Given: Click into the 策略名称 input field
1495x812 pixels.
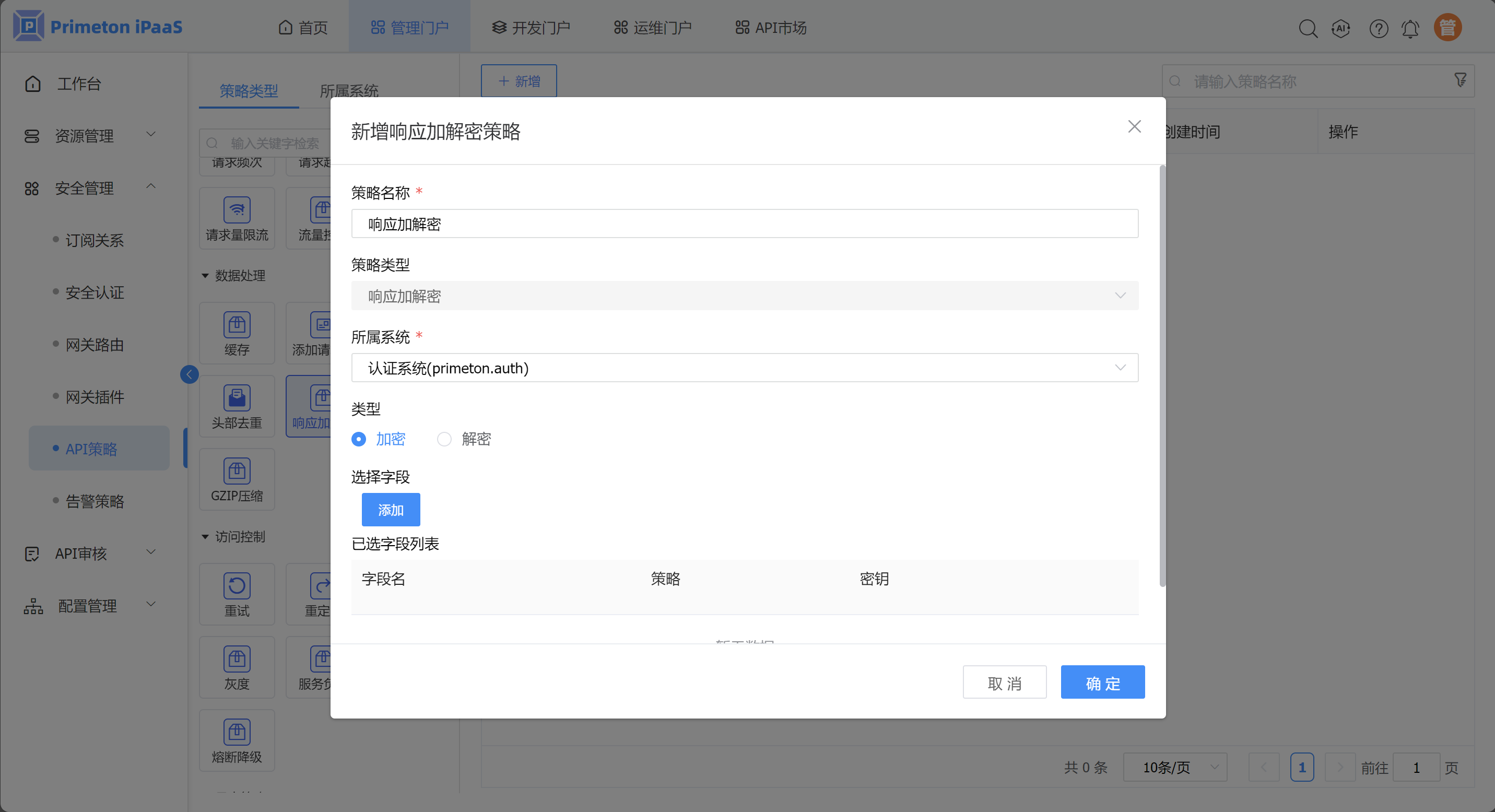Looking at the screenshot, I should point(744,224).
